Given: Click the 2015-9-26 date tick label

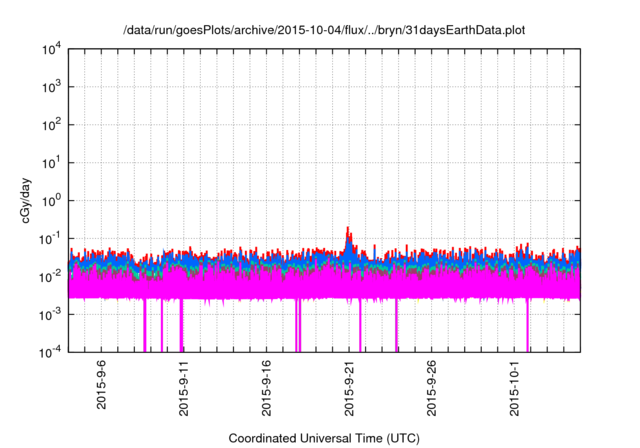Looking at the screenshot, I should point(431,388).
